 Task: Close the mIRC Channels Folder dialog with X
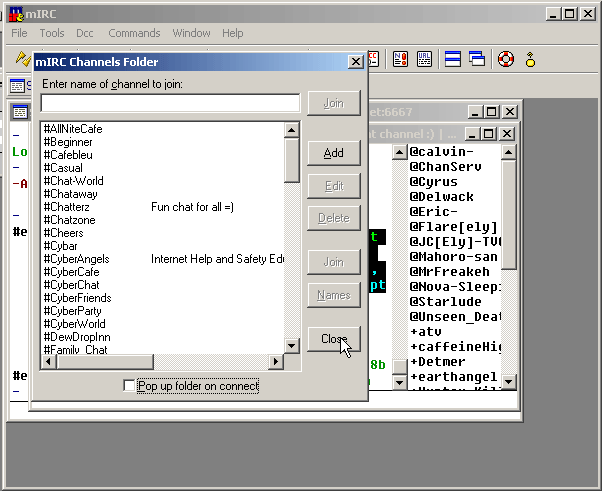coord(356,62)
